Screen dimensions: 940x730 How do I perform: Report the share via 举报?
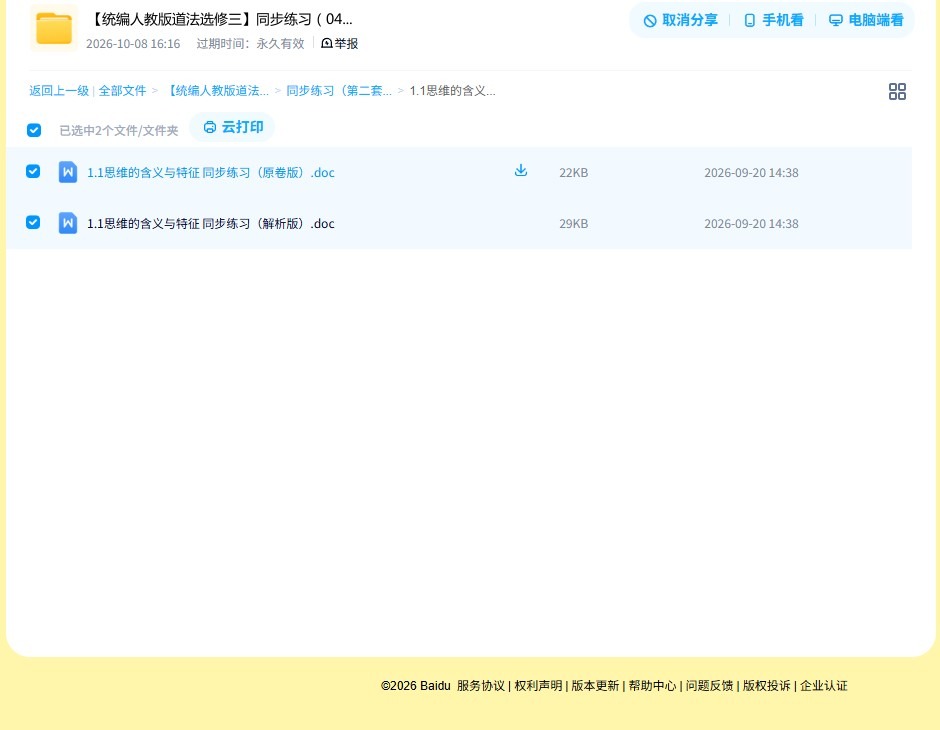tap(339, 43)
